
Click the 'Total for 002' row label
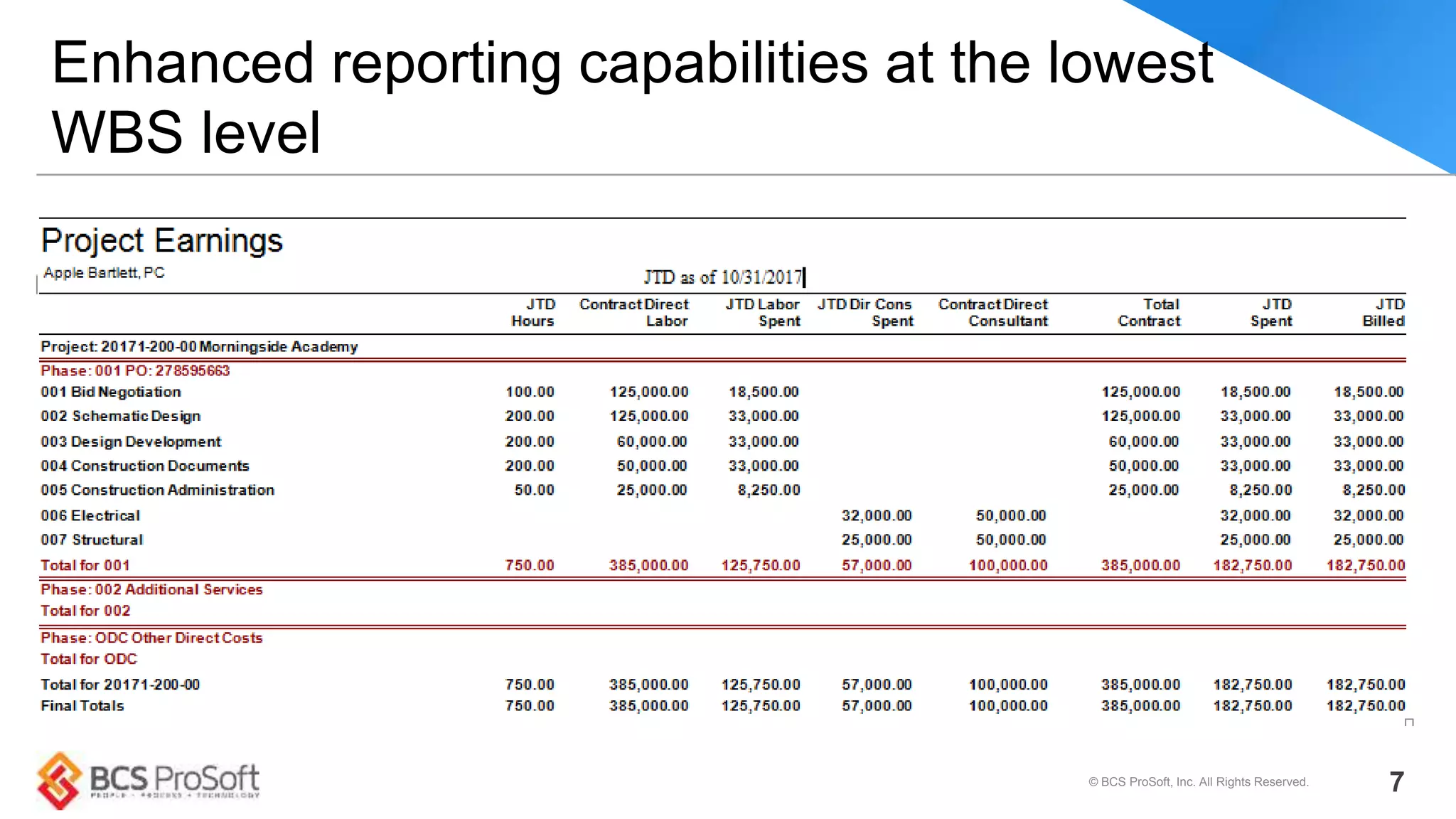[x=85, y=611]
